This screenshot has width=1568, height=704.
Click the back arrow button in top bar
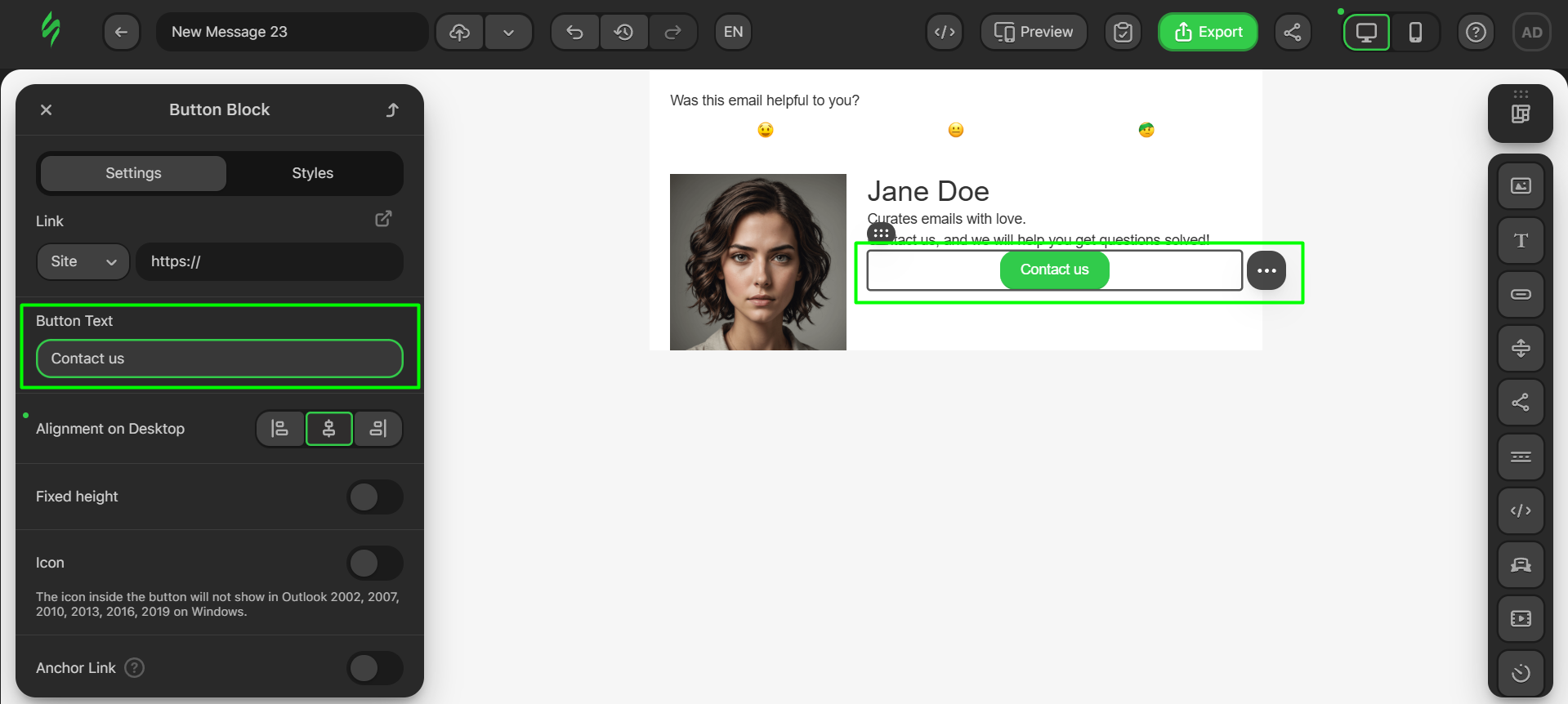click(x=122, y=32)
